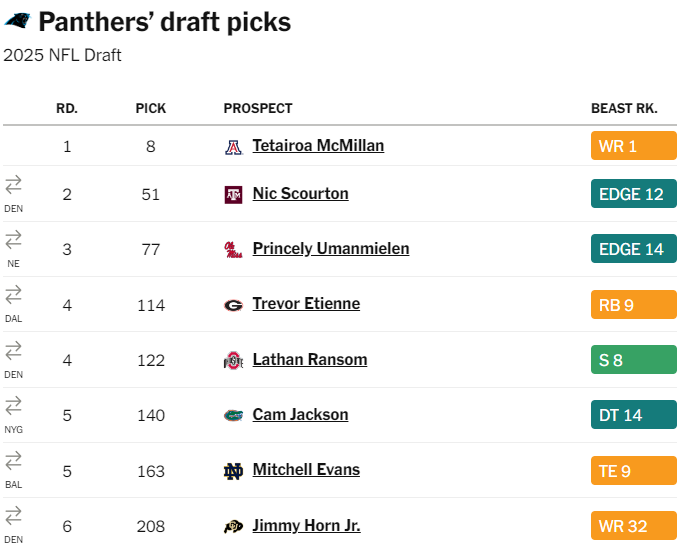Image resolution: width=681 pixels, height=545 pixels.
Task: Click the PROSPECT column header
Action: tap(258, 108)
